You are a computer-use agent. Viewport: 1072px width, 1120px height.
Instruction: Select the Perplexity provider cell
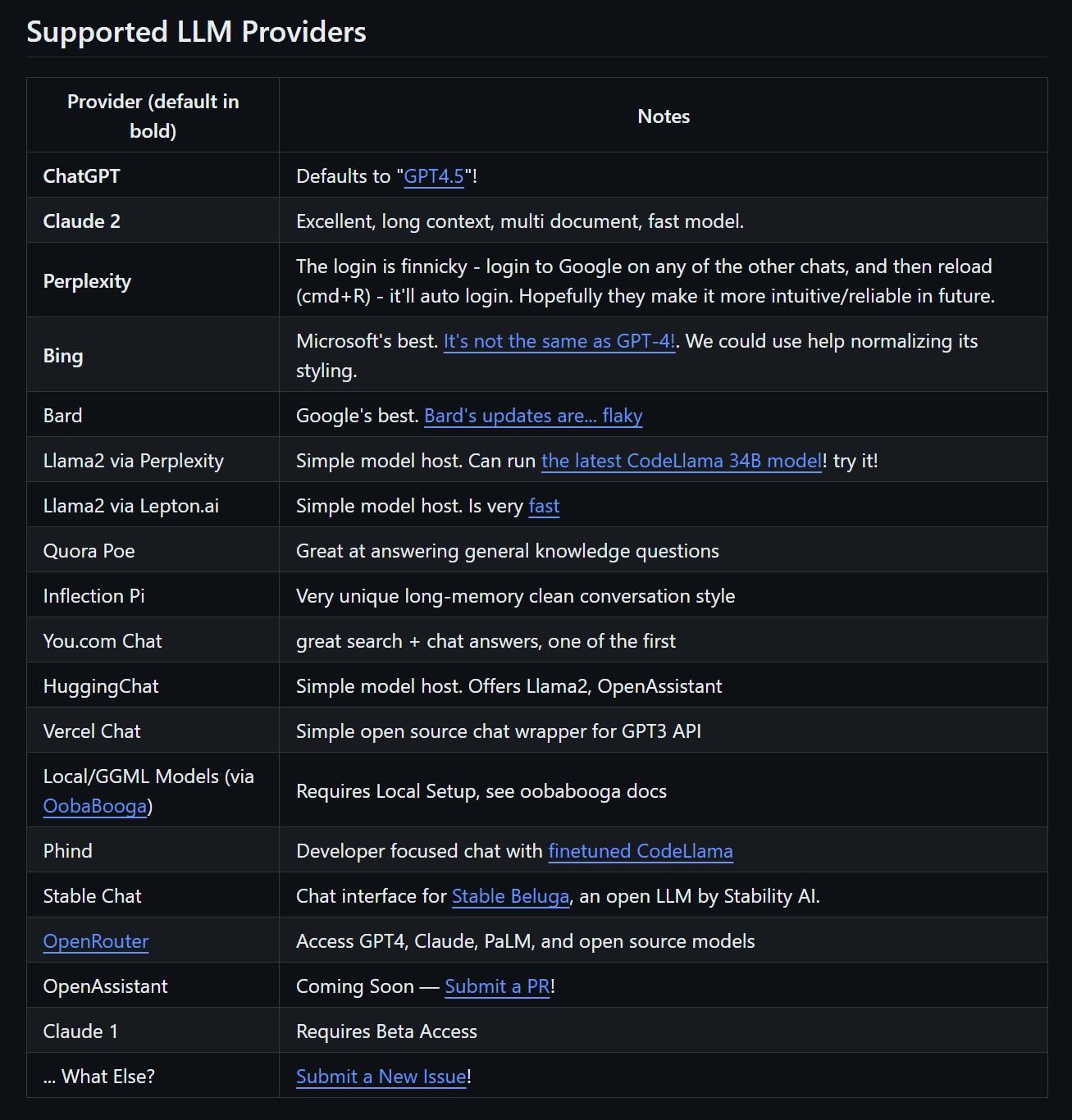coord(87,281)
